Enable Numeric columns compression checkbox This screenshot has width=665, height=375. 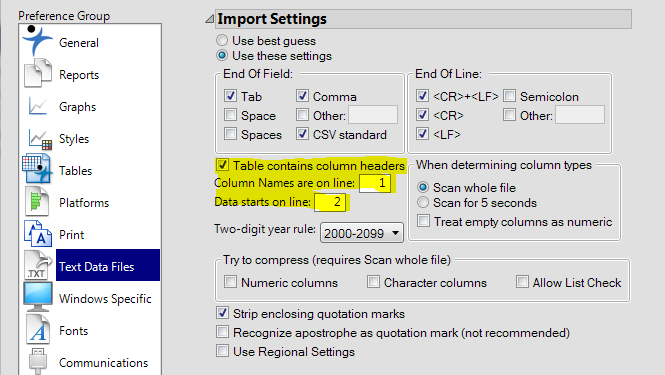[x=230, y=281]
